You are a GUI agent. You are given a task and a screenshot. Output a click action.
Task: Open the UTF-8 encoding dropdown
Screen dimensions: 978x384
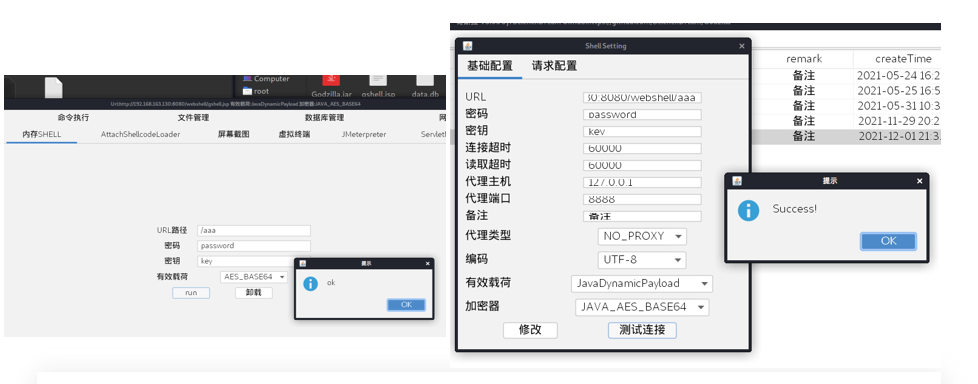(x=642, y=260)
